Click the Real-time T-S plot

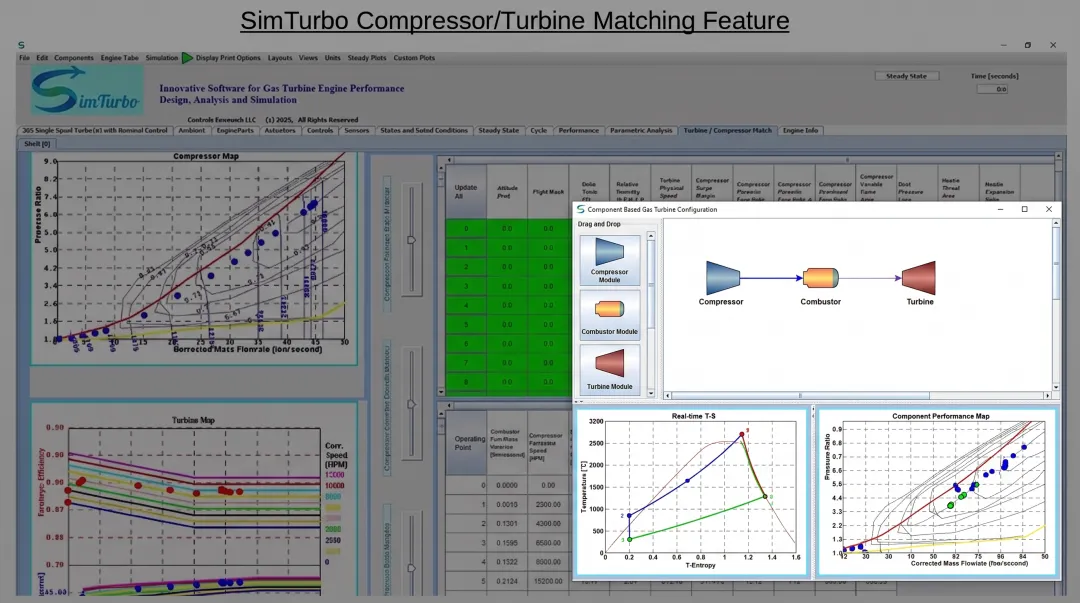[692, 492]
